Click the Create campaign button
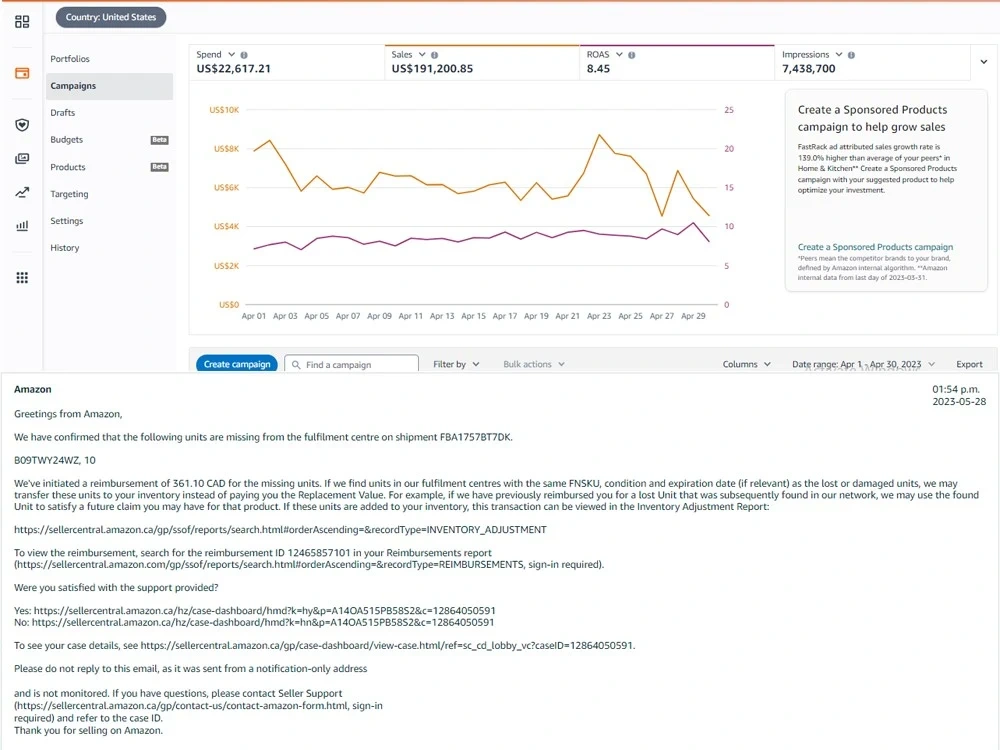Image resolution: width=1000 pixels, height=750 pixels. click(237, 364)
